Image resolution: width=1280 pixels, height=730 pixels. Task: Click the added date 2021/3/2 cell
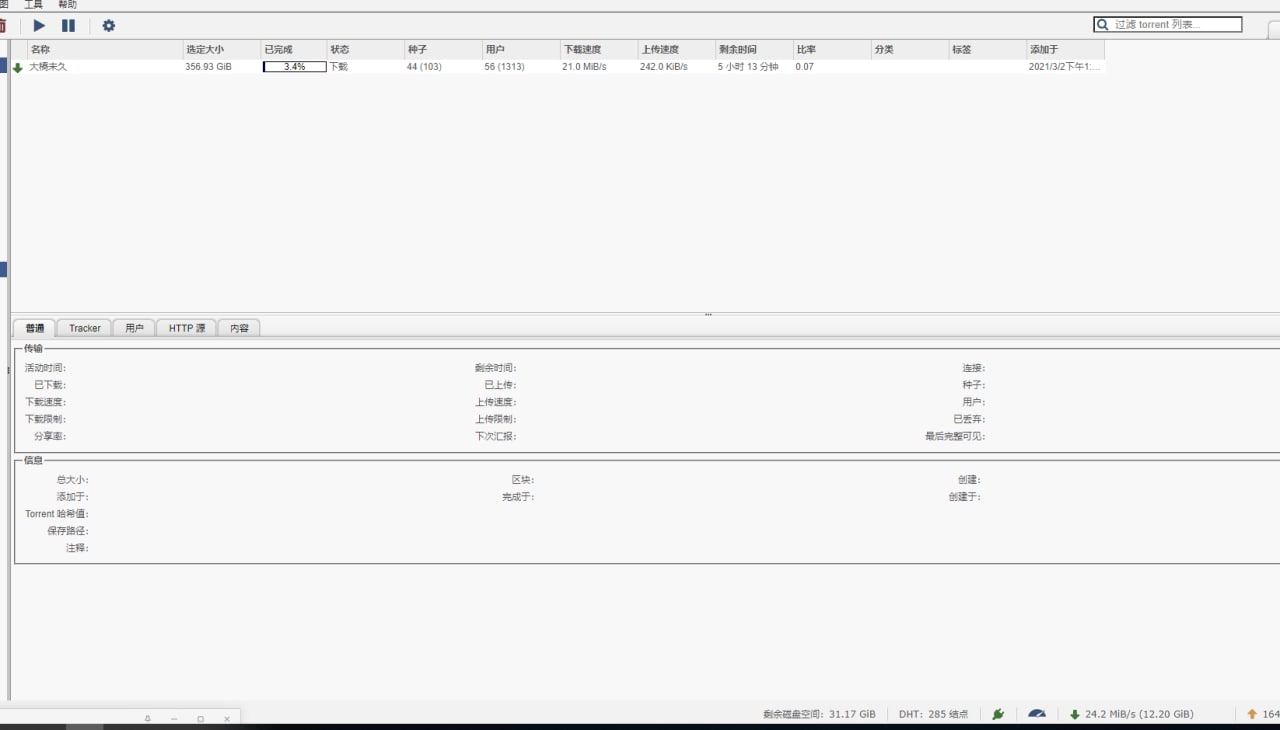click(x=1064, y=67)
